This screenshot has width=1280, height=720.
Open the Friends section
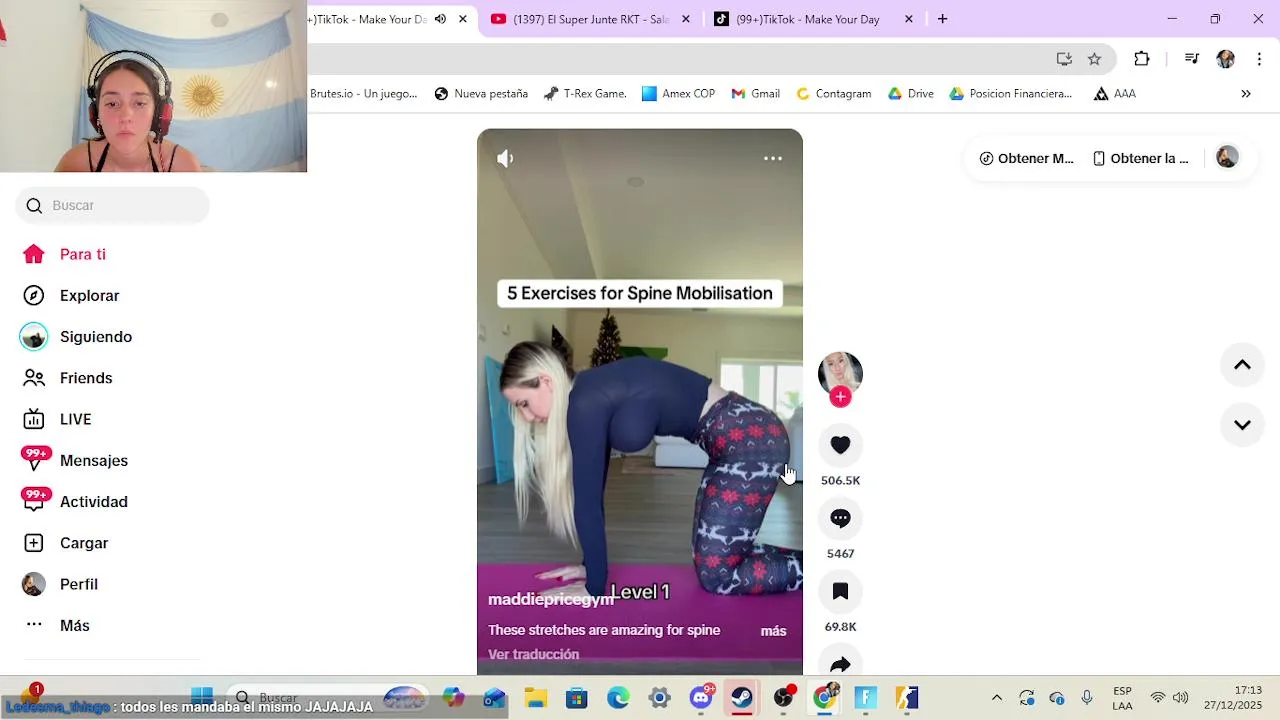[67, 378]
